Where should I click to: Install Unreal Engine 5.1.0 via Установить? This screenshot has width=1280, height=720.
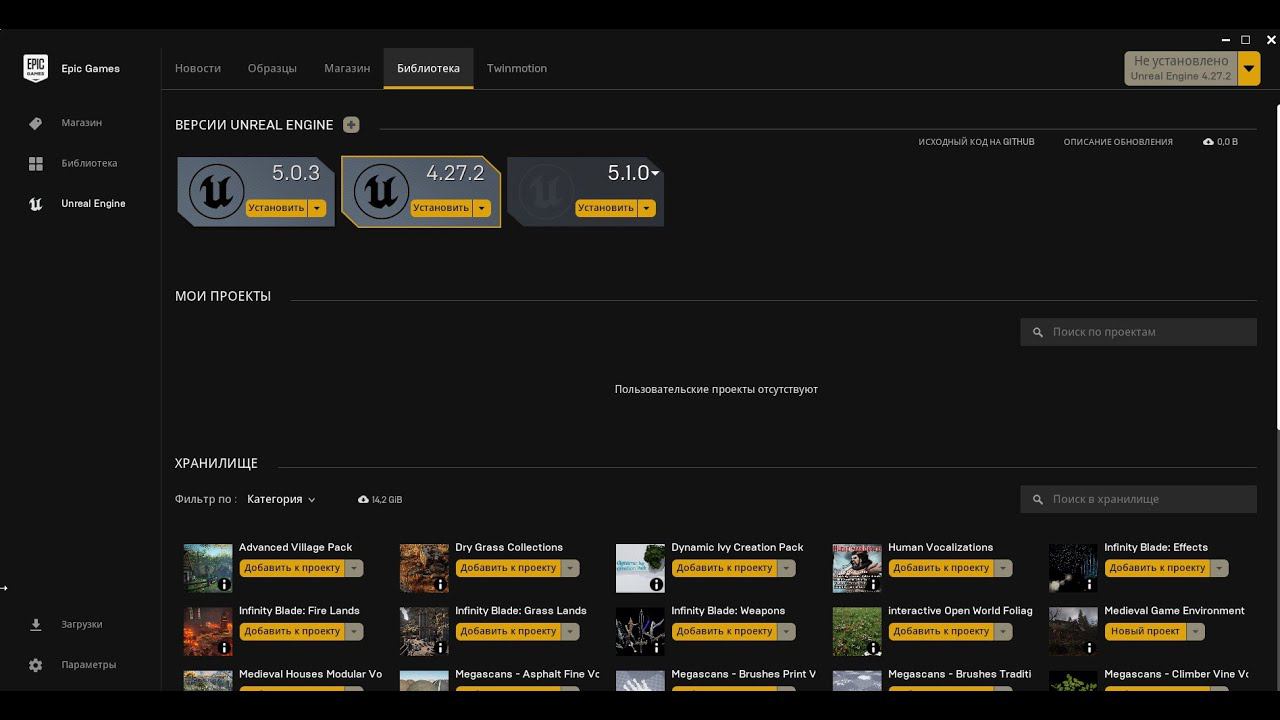tap(607, 208)
